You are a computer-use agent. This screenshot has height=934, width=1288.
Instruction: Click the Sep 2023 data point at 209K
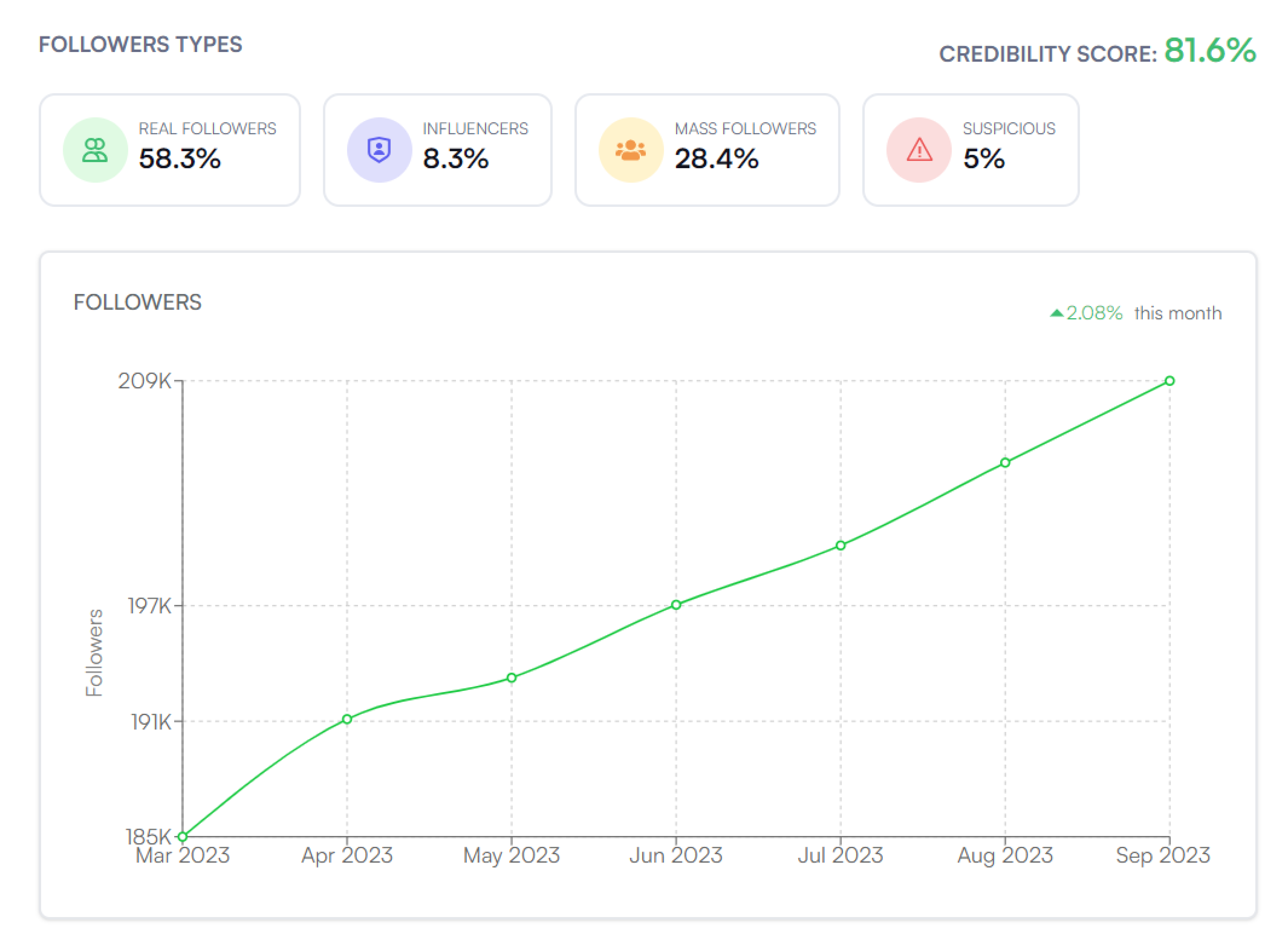(x=1170, y=381)
